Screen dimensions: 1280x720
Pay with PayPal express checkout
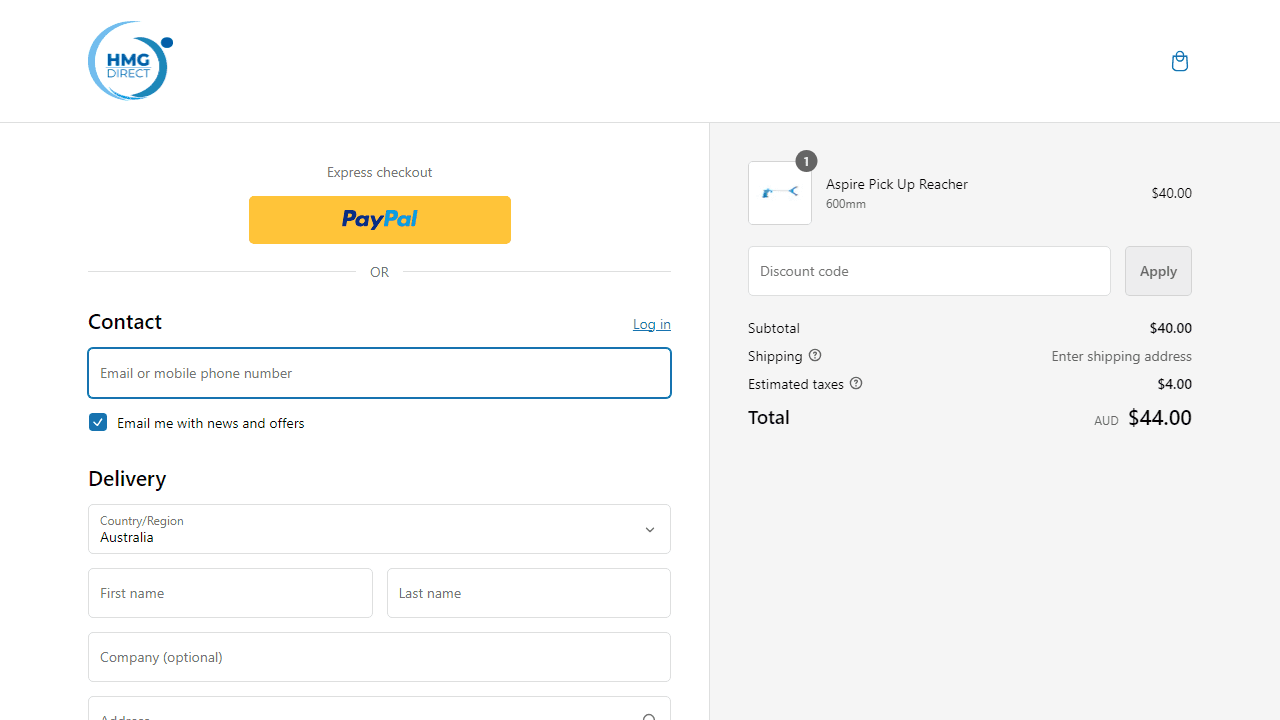tap(380, 220)
